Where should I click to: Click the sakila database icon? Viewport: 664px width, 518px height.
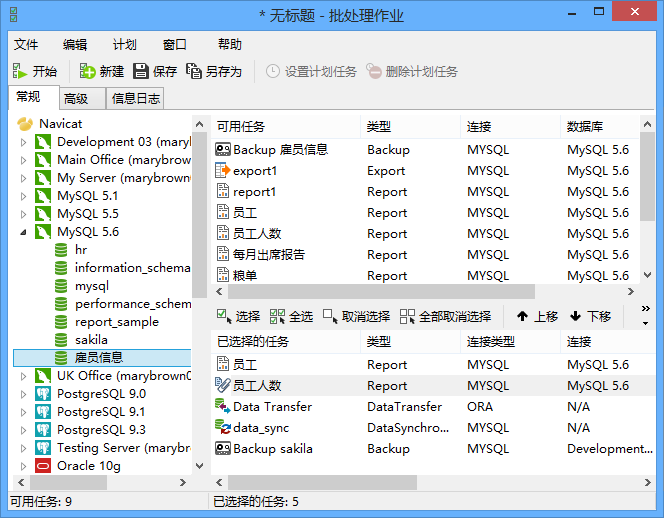[x=61, y=340]
